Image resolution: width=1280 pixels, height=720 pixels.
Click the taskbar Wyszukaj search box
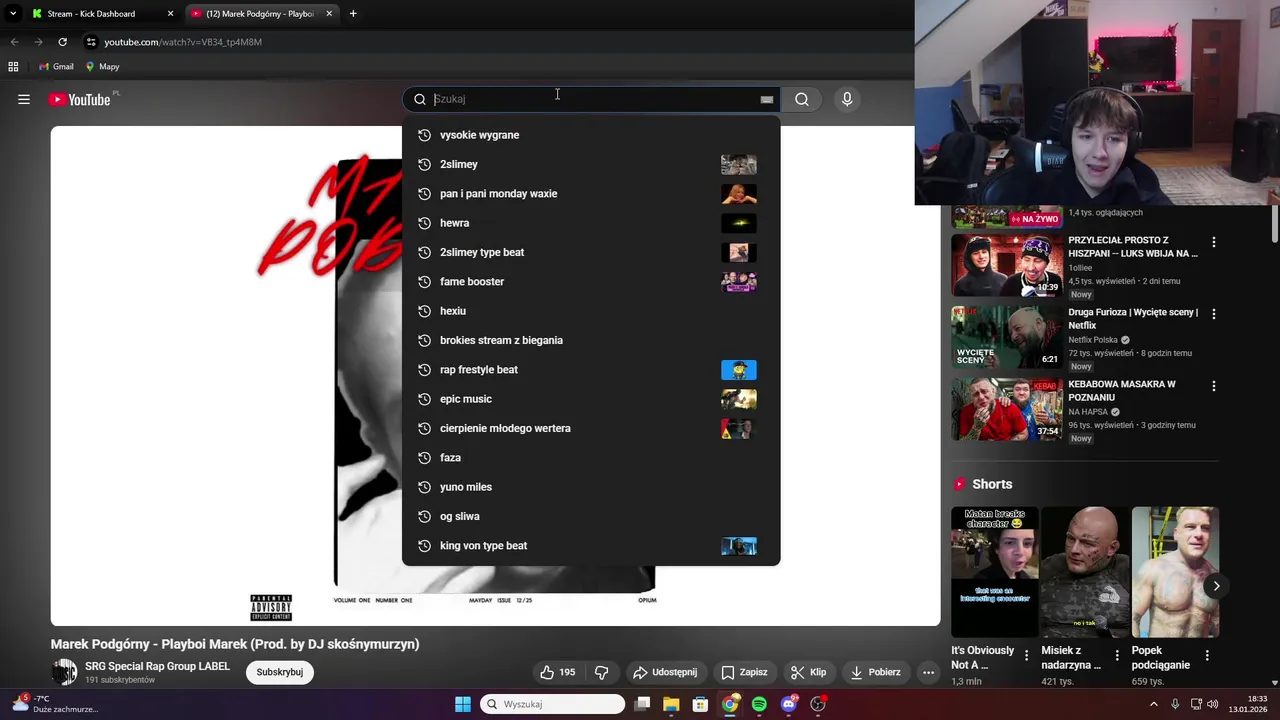[x=552, y=704]
